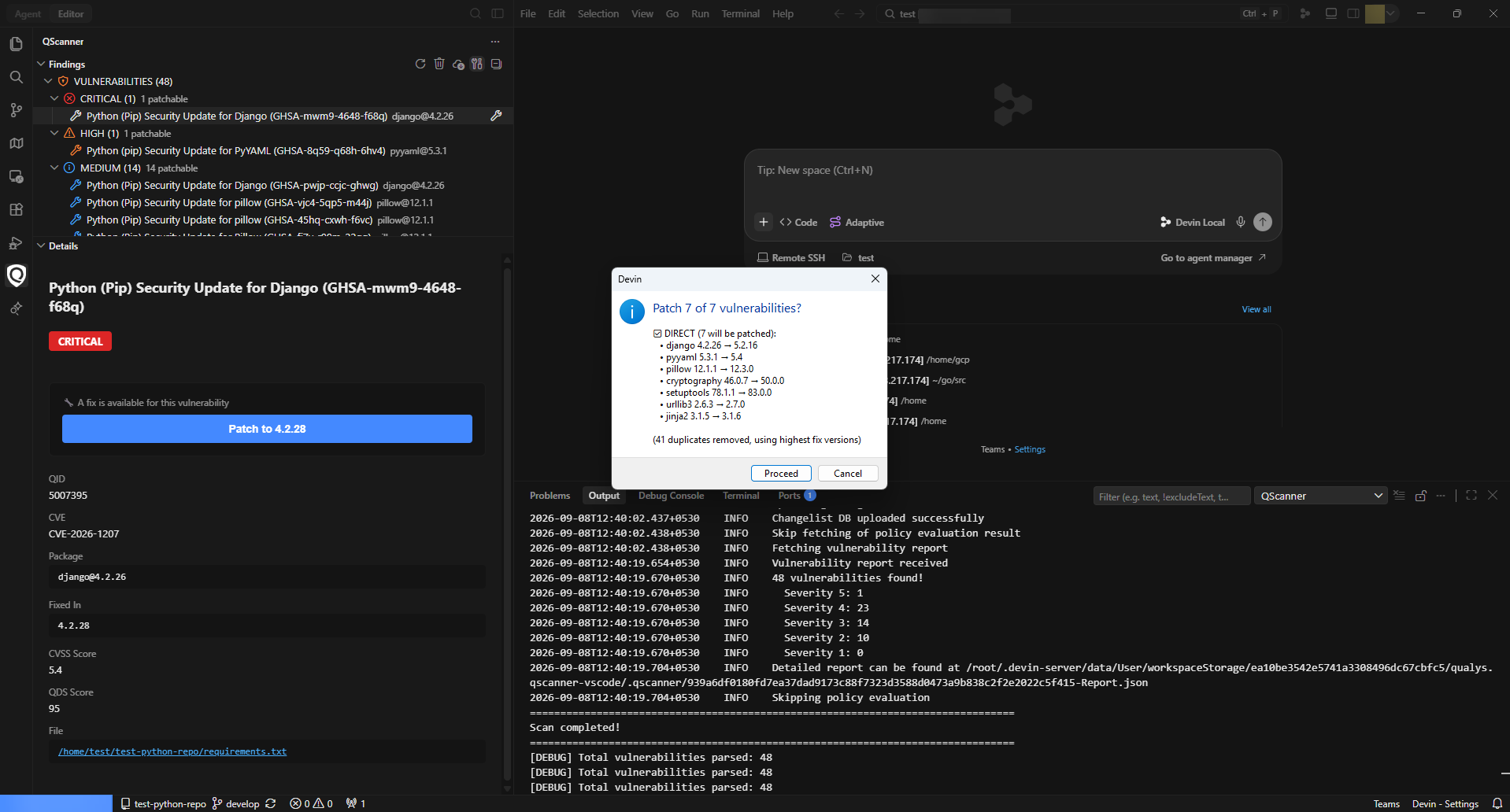1510x812 pixels.
Task: Maximize the output panel size
Action: pos(1471,496)
